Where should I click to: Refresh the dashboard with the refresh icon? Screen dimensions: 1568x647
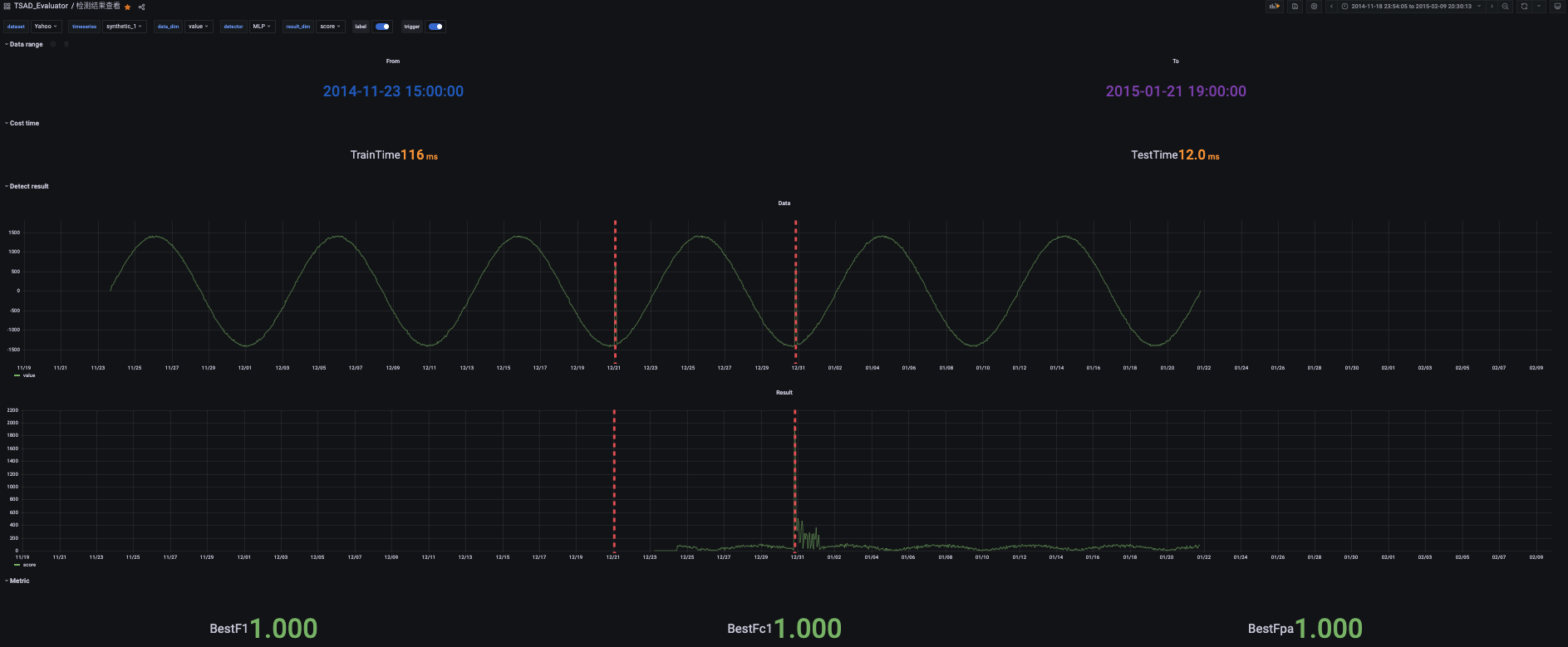tap(1524, 6)
